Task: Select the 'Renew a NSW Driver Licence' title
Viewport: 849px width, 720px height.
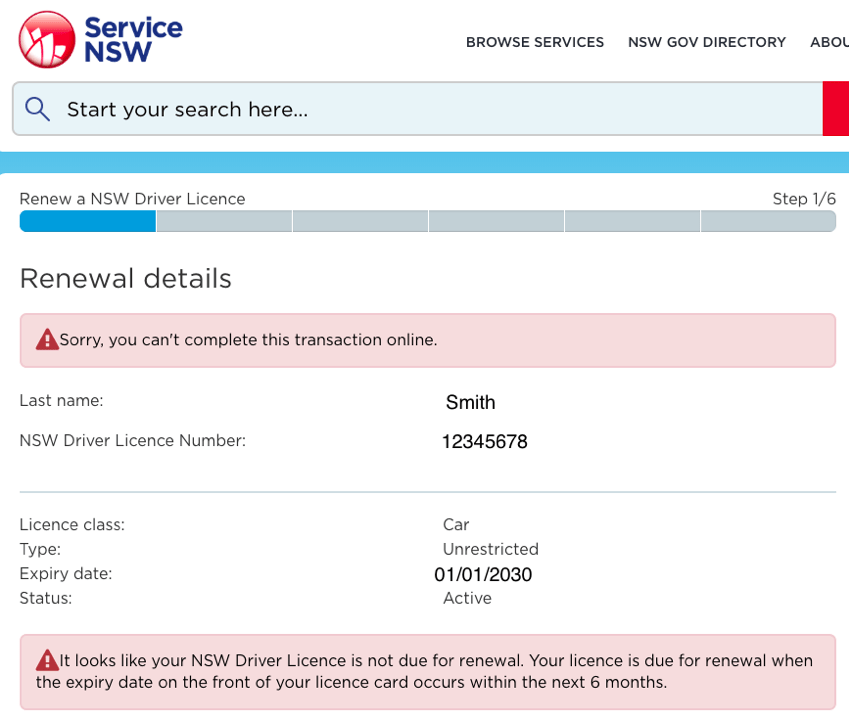Action: 133,199
